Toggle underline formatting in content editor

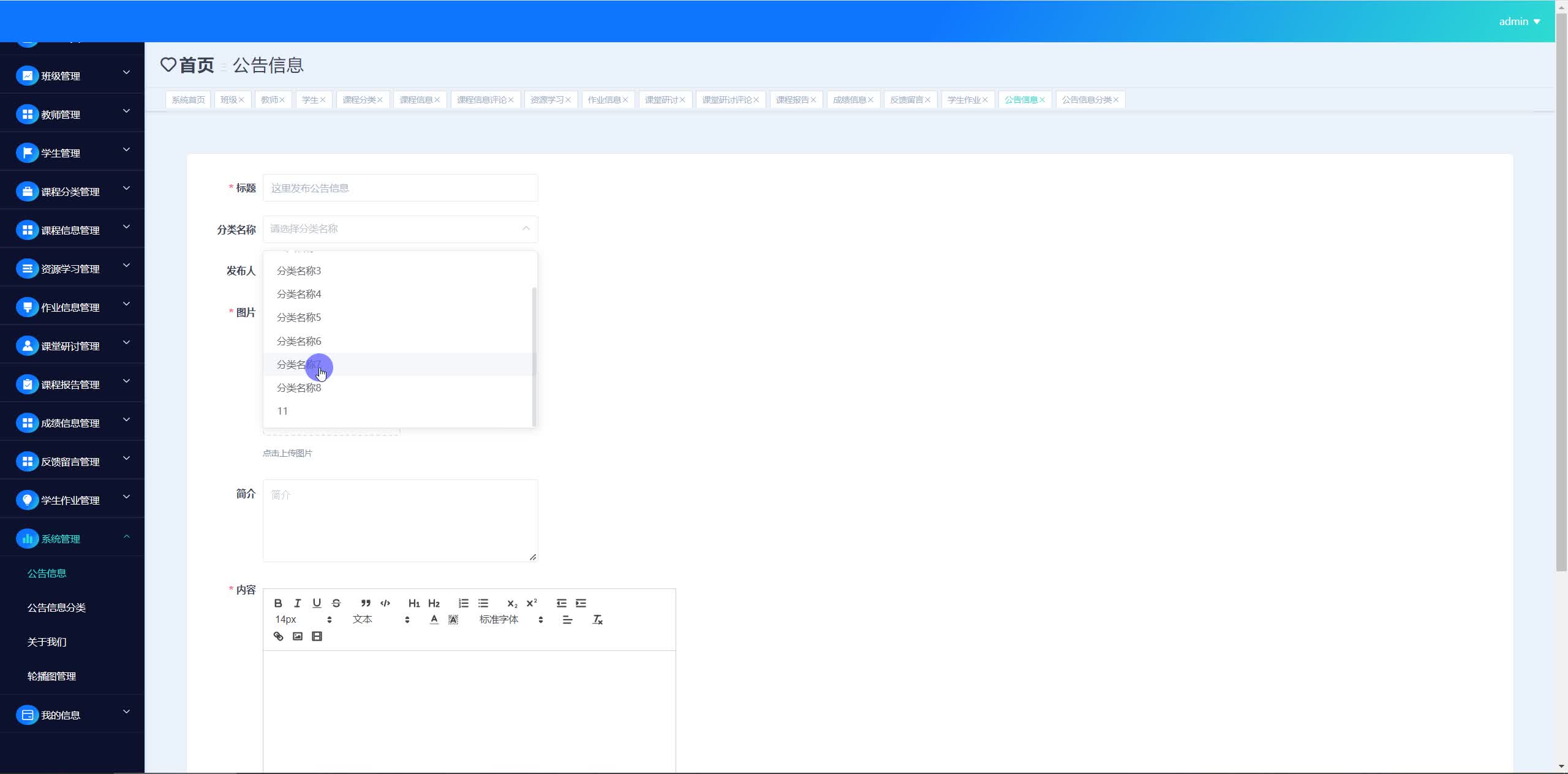coord(317,603)
